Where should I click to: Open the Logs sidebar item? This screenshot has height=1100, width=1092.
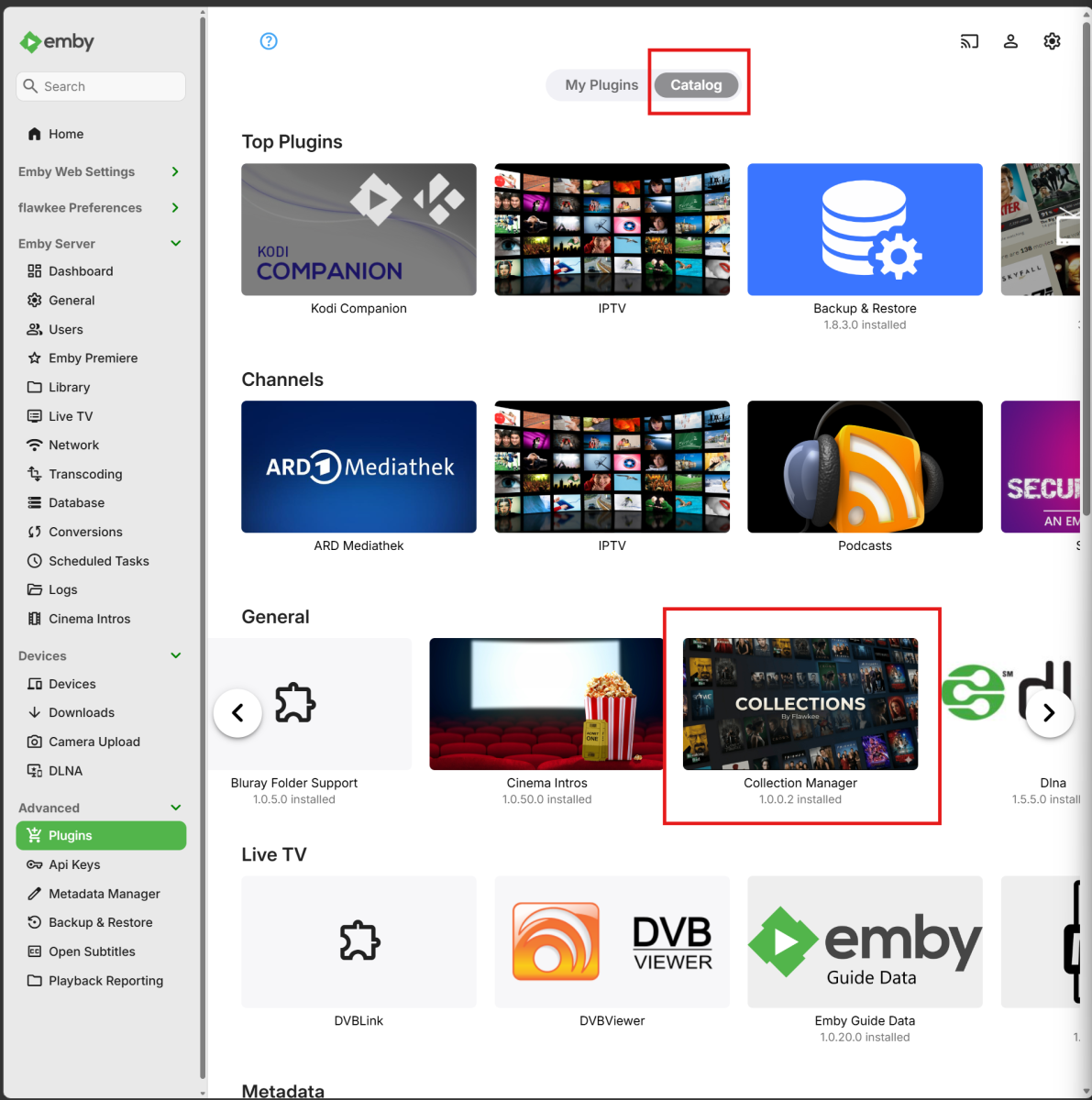pos(101,589)
